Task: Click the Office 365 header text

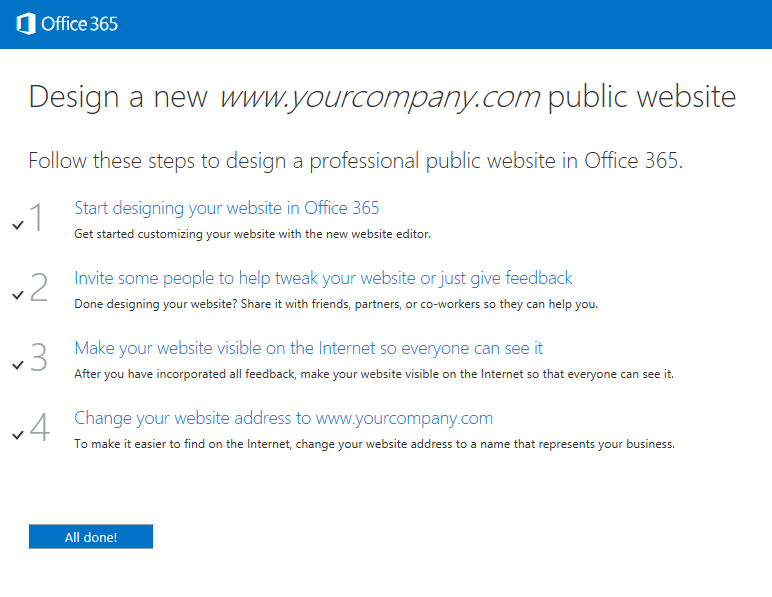Action: (x=79, y=24)
